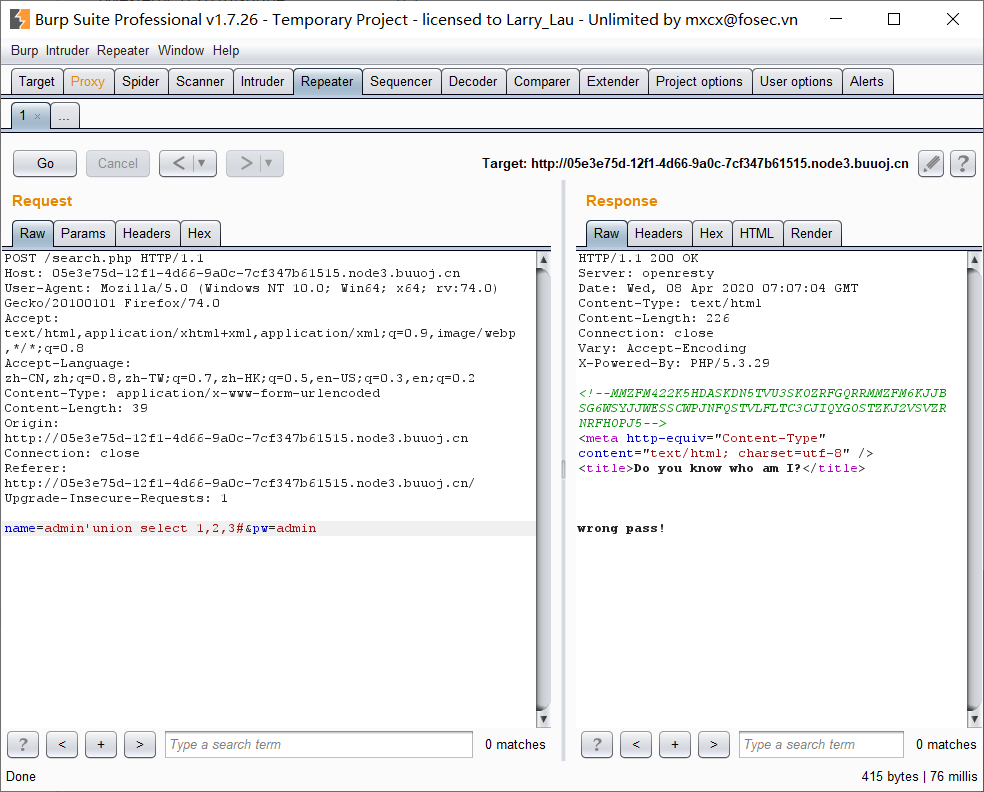The width and height of the screenshot is (984, 792).
Task: Switch to the Render view of the response
Action: pos(812,233)
